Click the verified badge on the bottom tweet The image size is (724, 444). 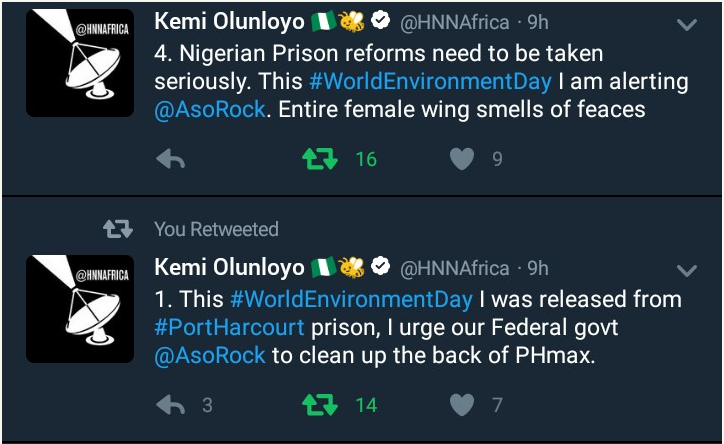pos(381,267)
